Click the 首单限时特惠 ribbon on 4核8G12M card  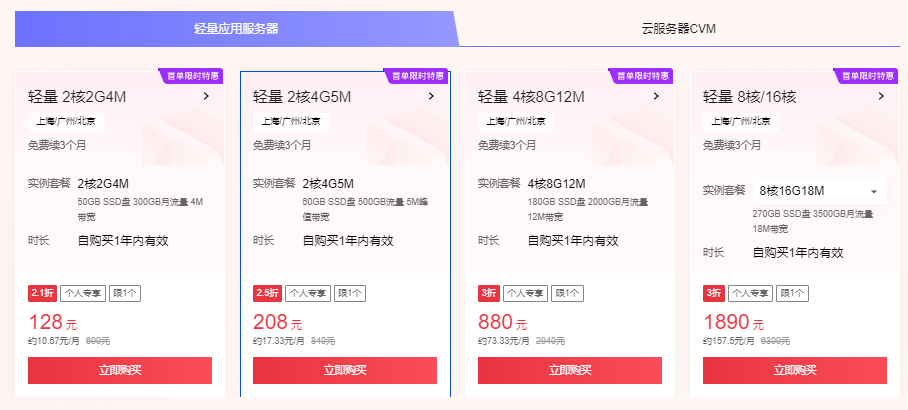click(641, 76)
